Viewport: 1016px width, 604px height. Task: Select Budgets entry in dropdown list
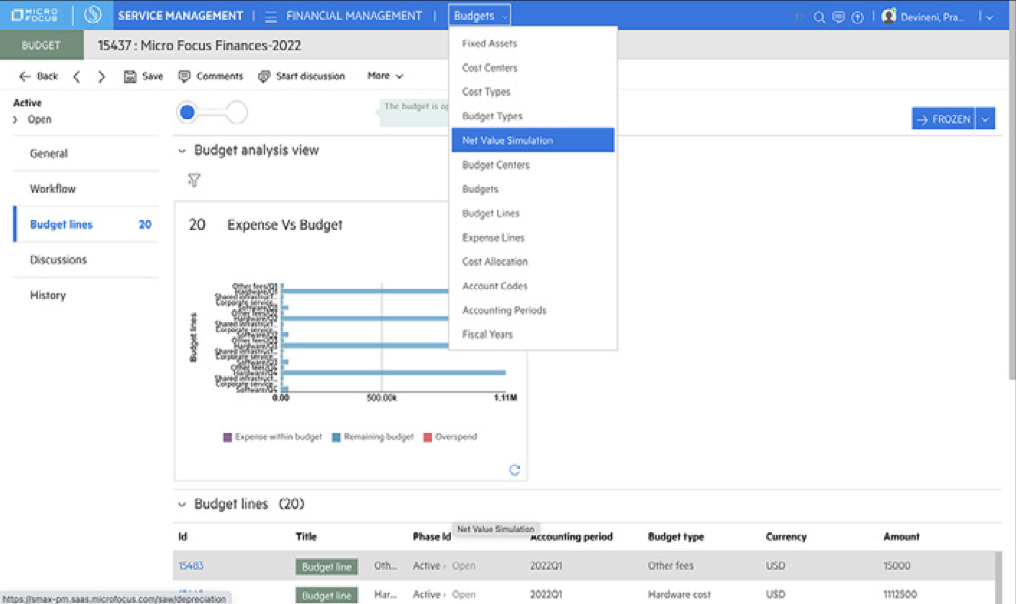(533, 189)
